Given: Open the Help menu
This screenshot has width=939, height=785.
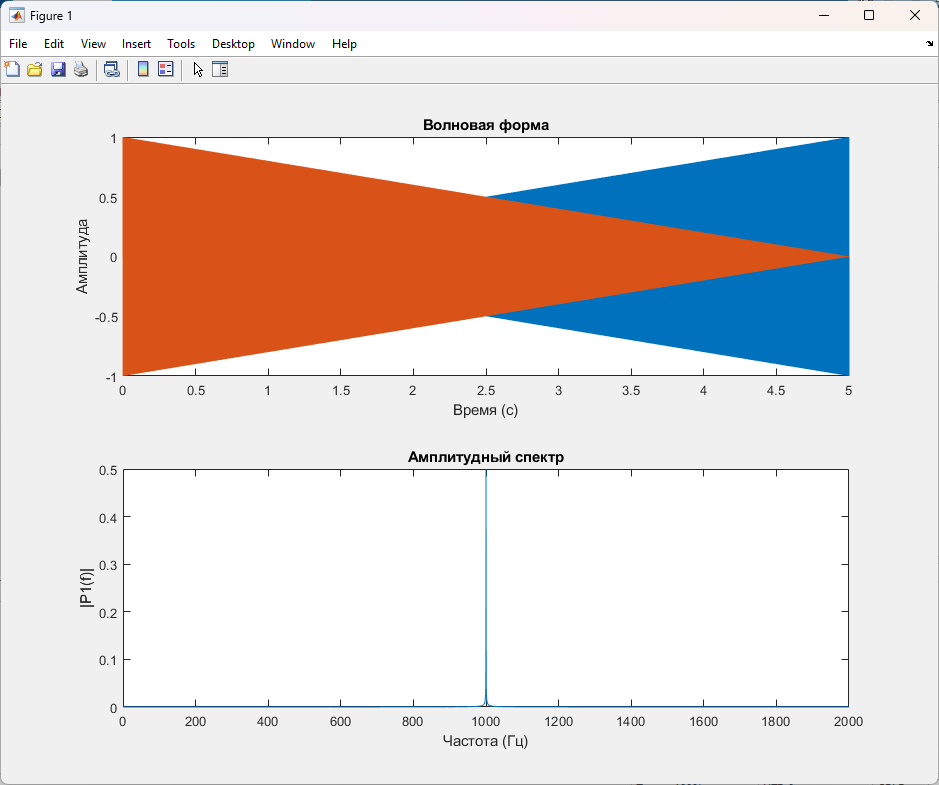Looking at the screenshot, I should pyautogui.click(x=344, y=44).
